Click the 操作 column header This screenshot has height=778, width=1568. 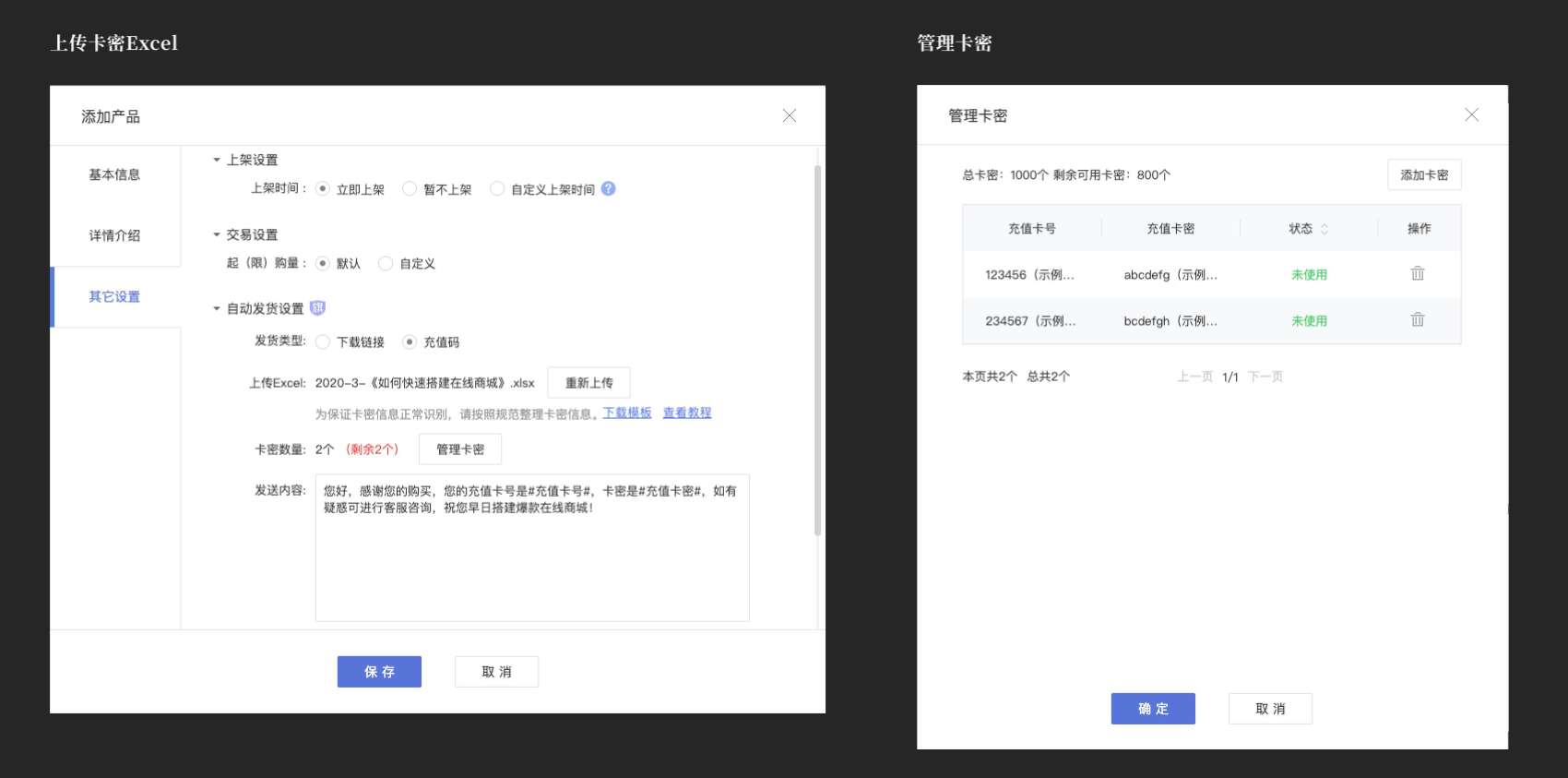[x=1420, y=229]
